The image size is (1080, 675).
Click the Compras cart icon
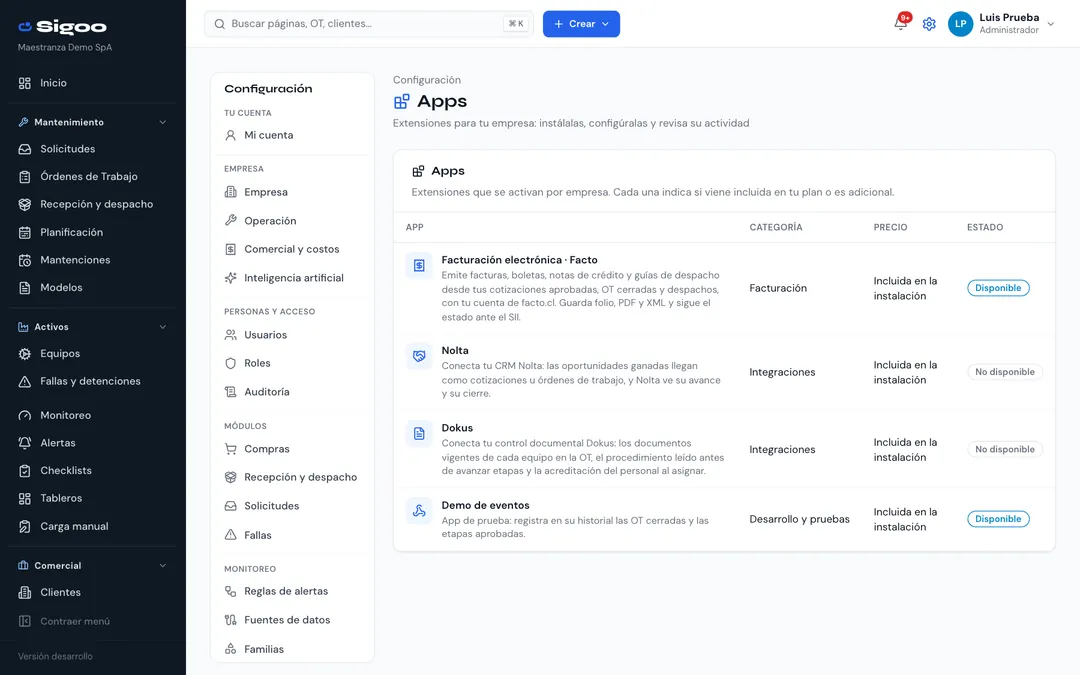[231, 449]
